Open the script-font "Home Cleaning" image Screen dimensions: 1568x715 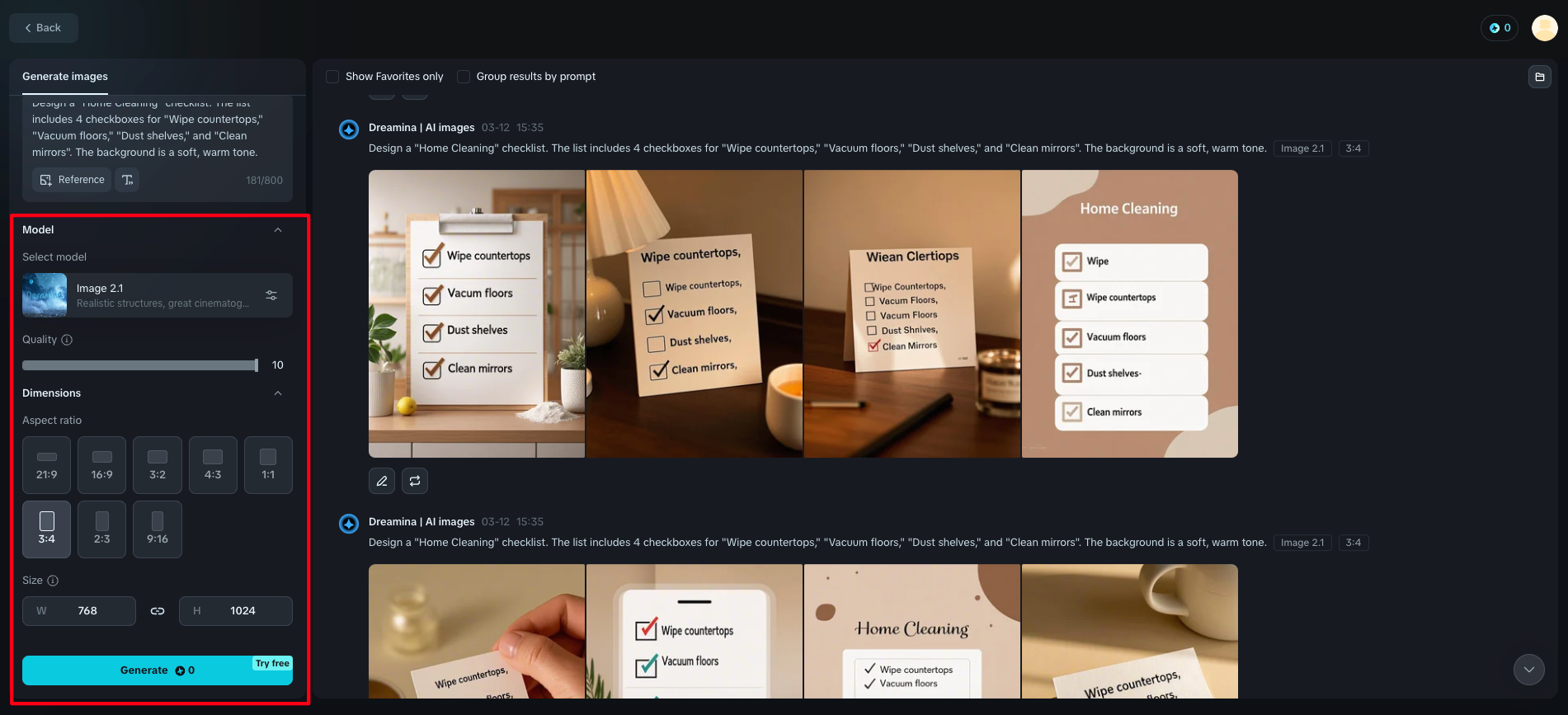coord(912,631)
